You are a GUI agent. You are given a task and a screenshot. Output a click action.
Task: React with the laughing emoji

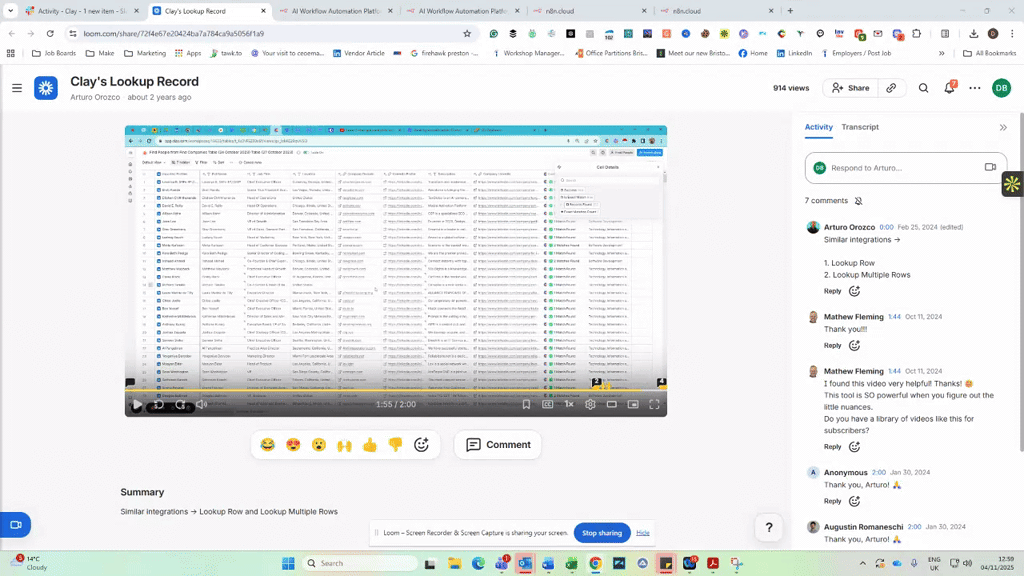tap(267, 445)
